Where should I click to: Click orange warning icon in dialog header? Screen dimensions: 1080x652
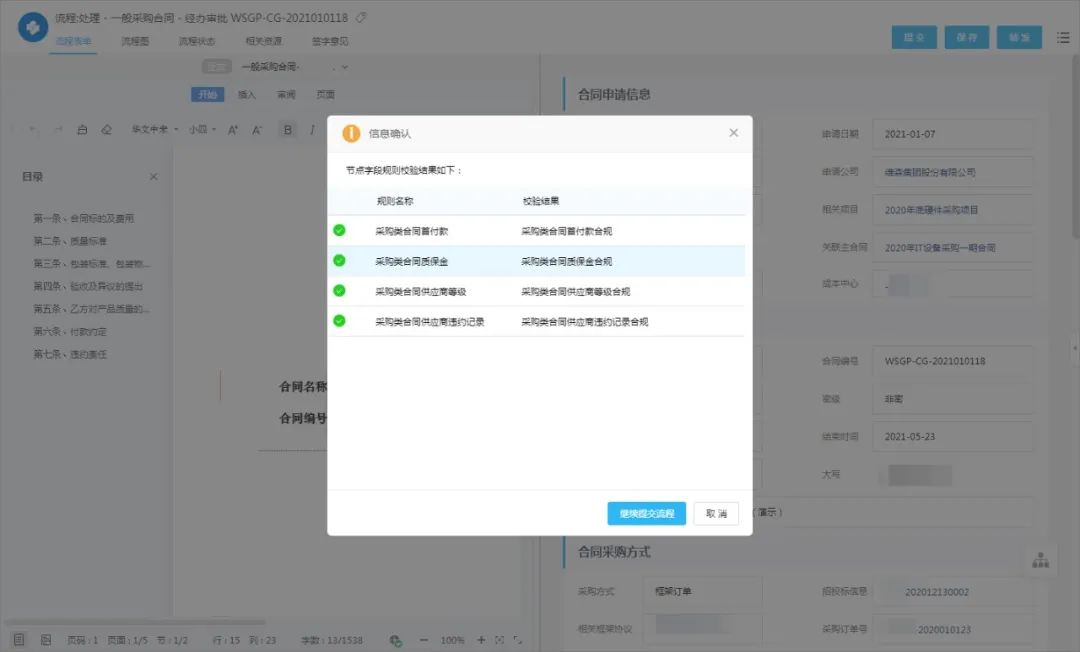pos(351,133)
